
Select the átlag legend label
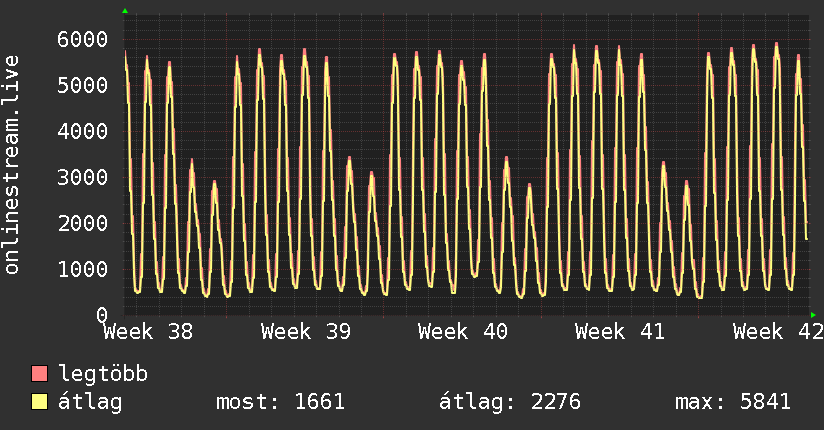pos(90,403)
